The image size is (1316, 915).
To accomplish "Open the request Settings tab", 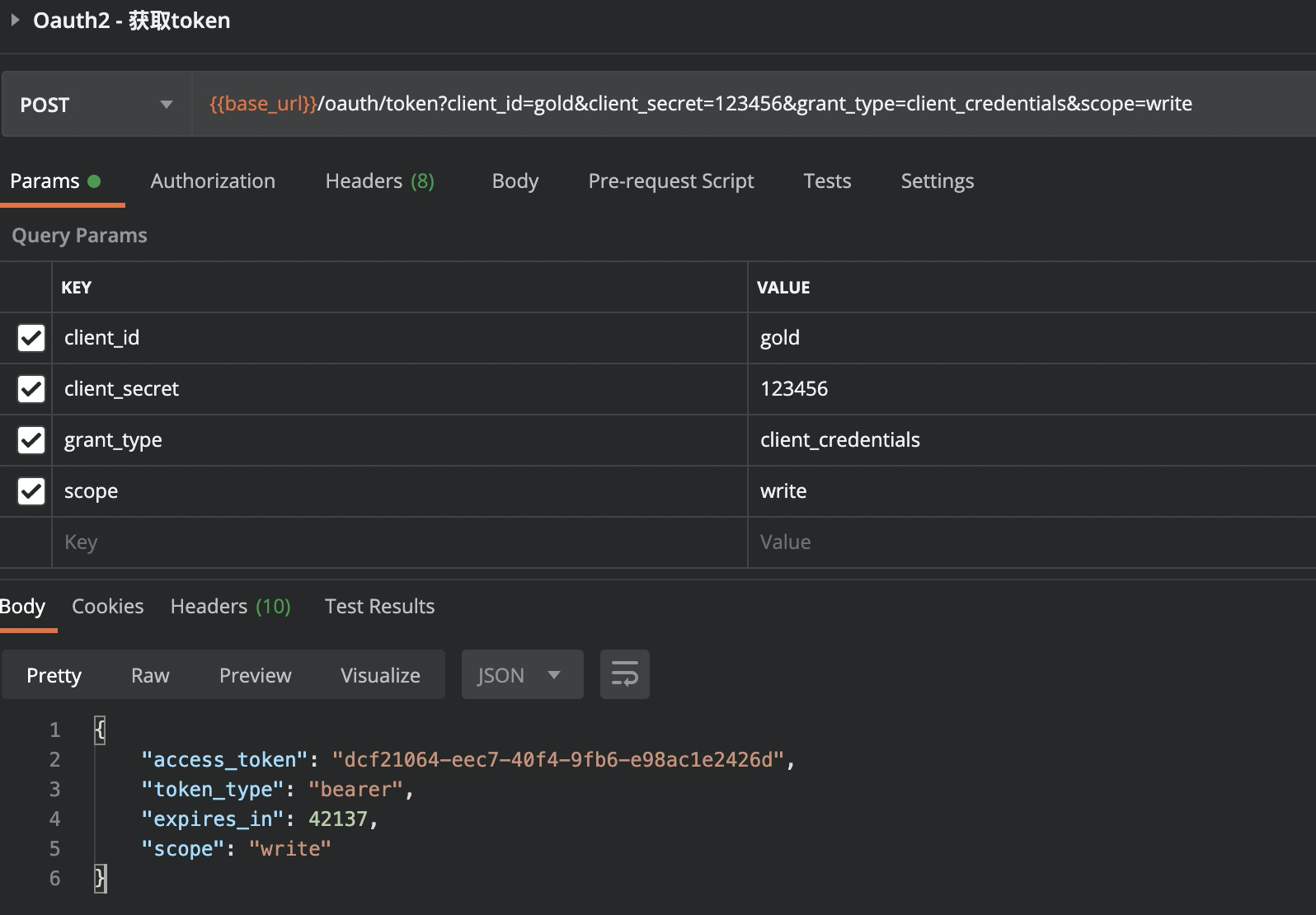I will (x=937, y=181).
